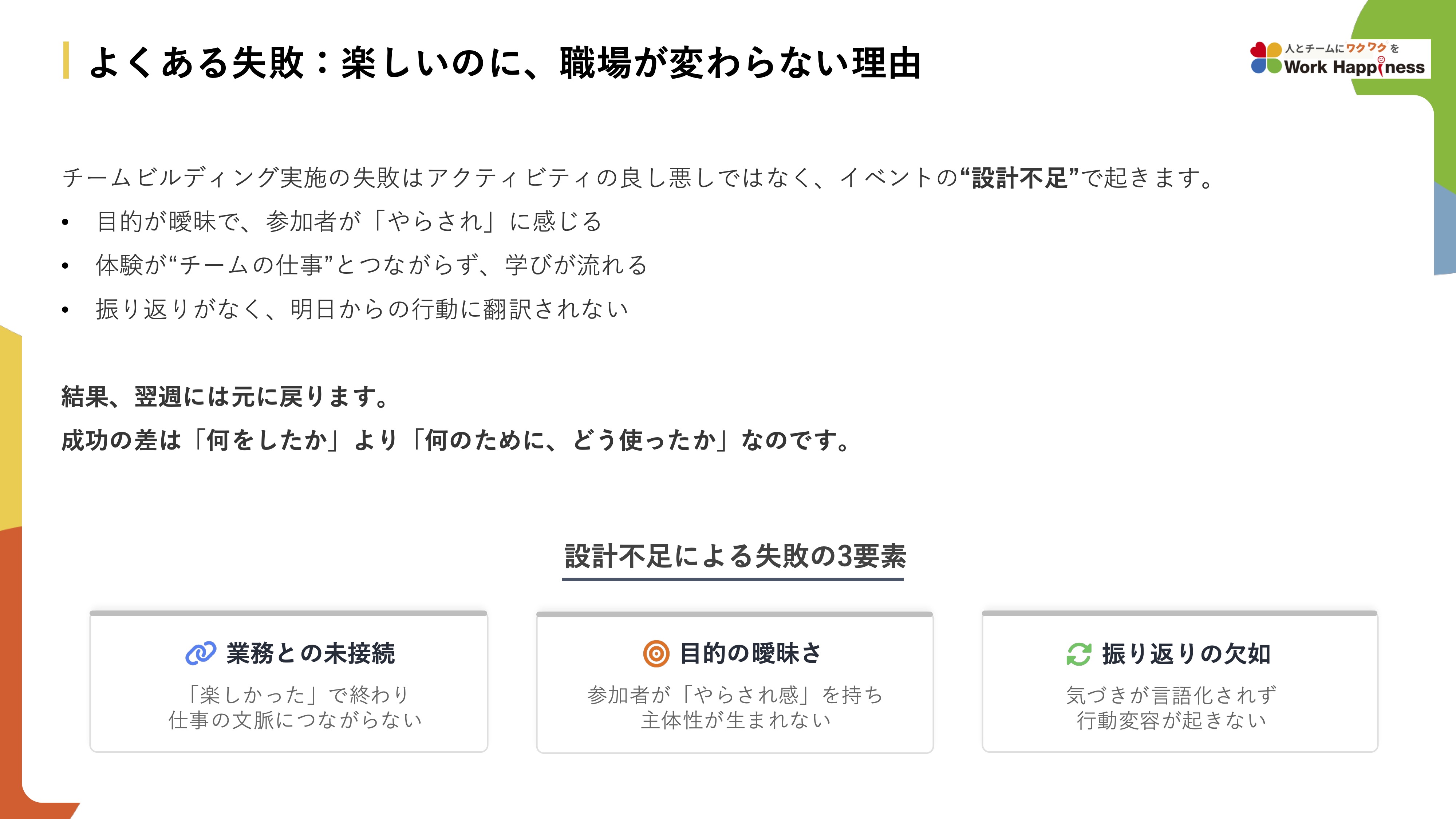Click the third bullet starting 振り返りがなく
Viewport: 1456px width, 819px height.
(x=362, y=309)
